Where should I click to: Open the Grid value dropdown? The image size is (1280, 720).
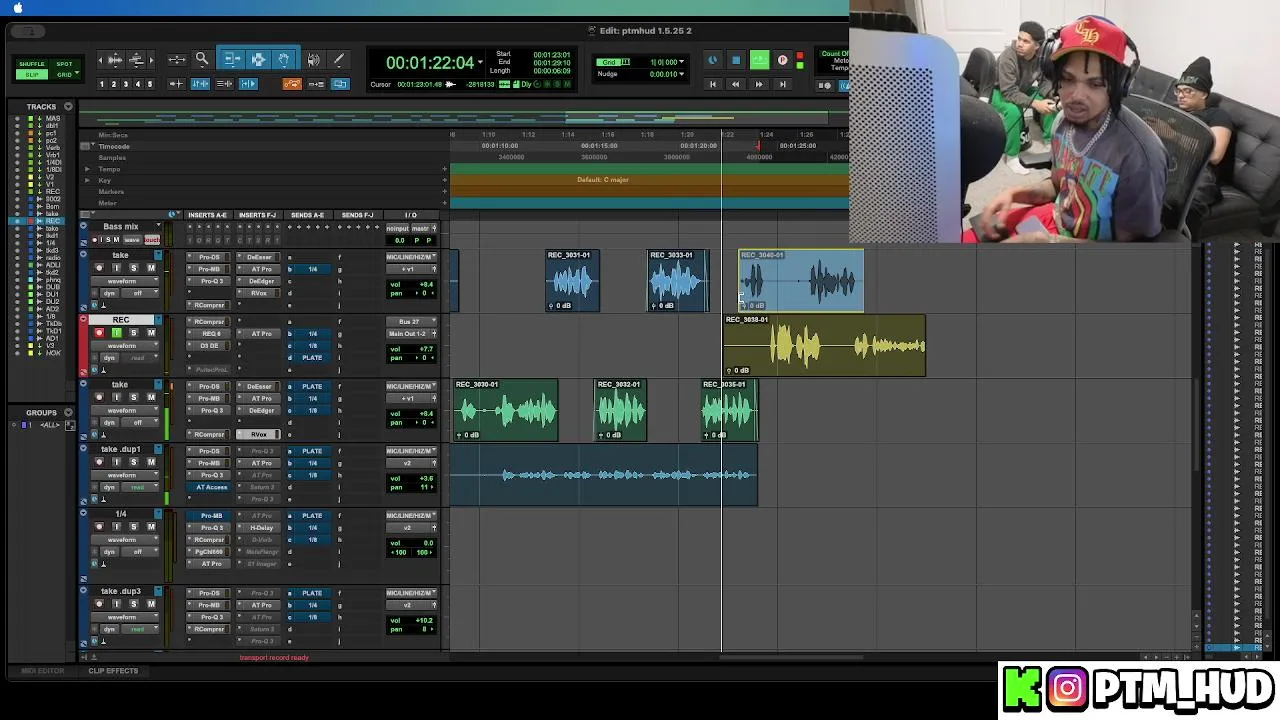681,62
